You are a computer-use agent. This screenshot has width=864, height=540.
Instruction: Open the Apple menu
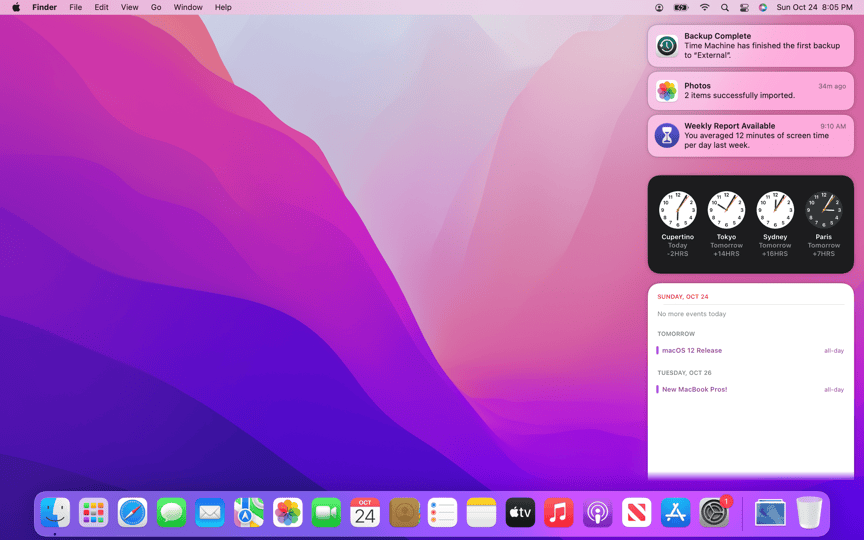pos(16,7)
